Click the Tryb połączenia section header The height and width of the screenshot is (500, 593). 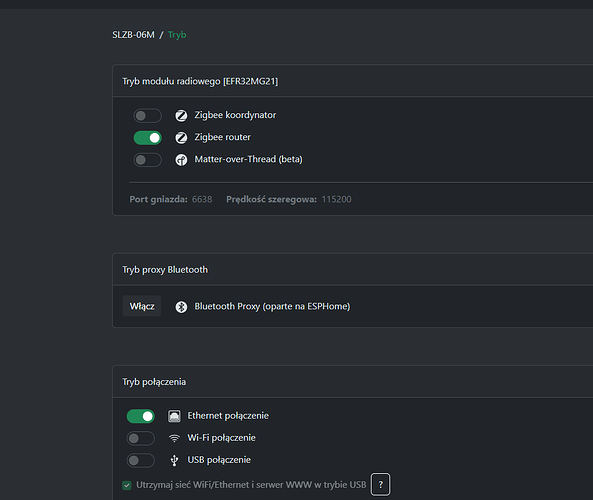click(154, 382)
